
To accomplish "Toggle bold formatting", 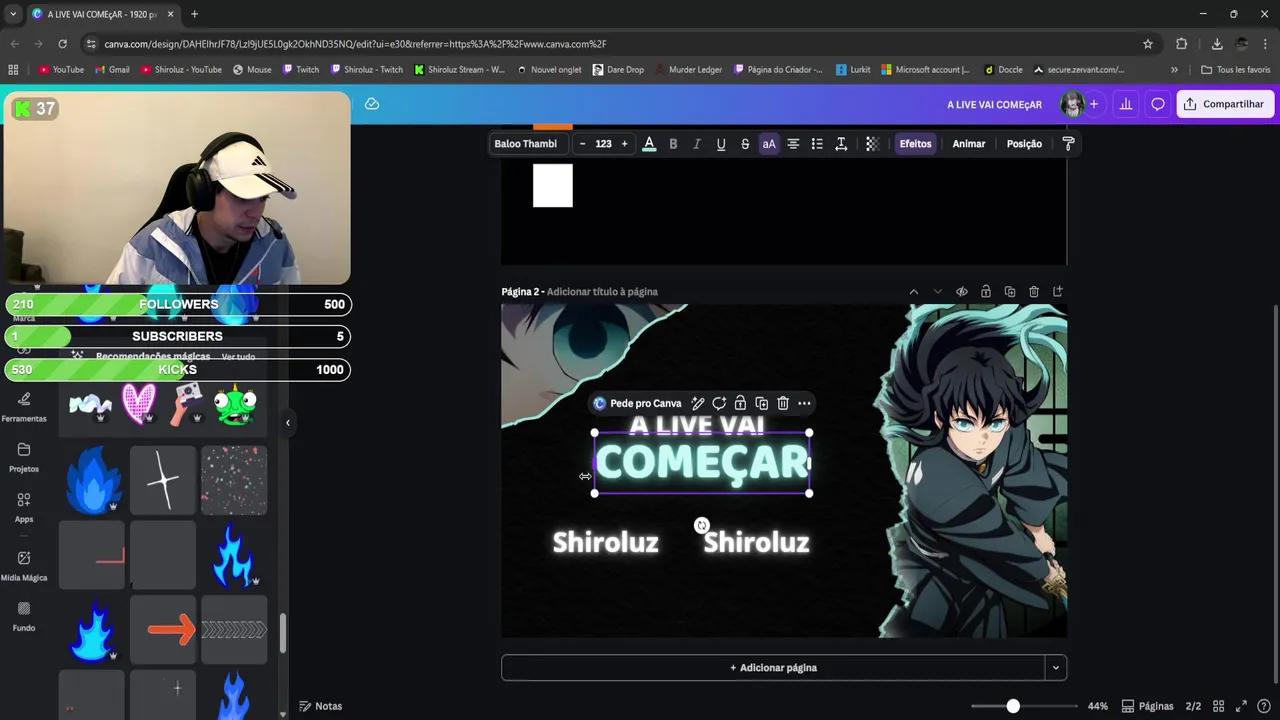I will [673, 144].
